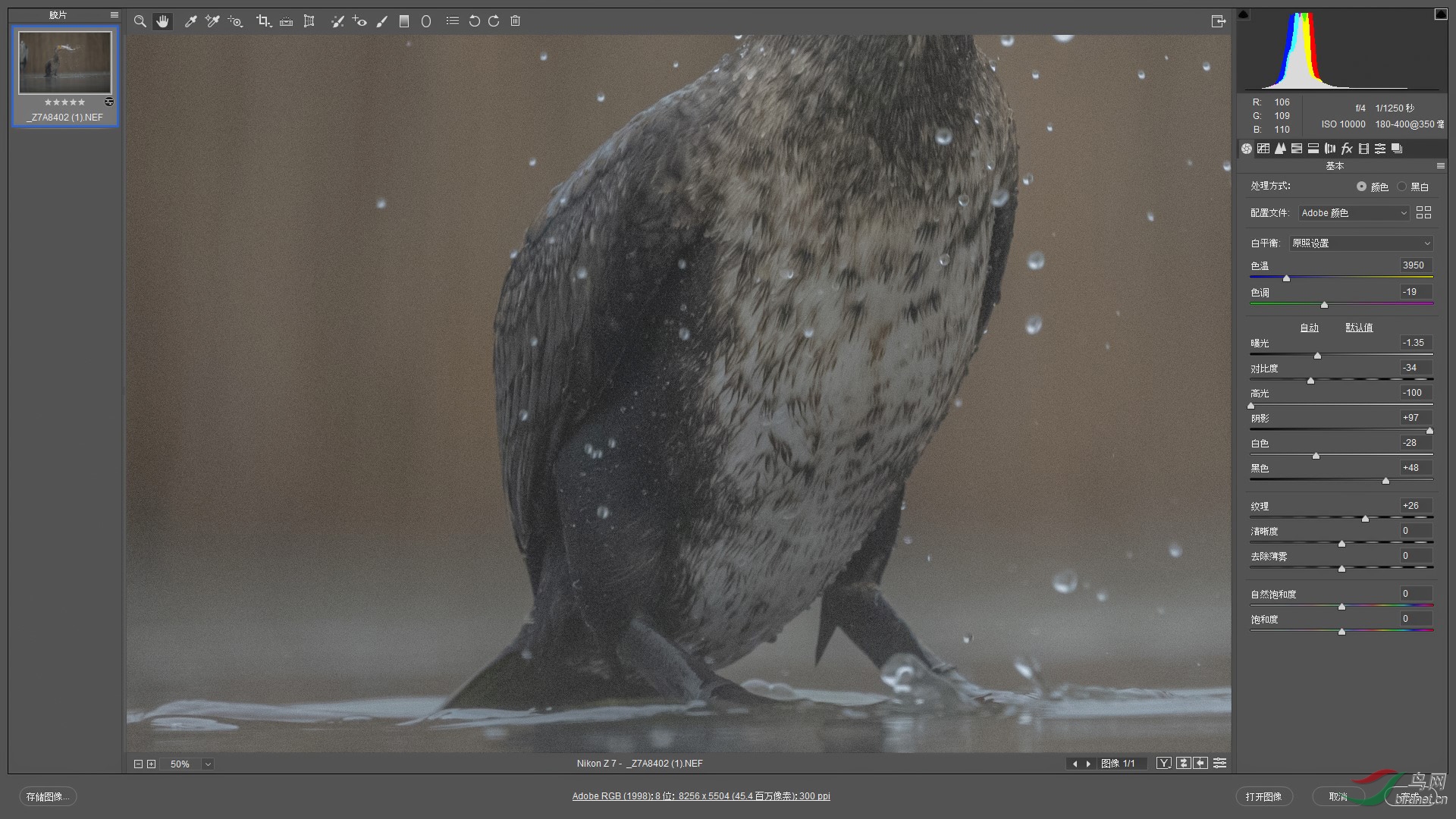Activate the Red Eye Removal tool
Viewport: 1456px width, 819px height.
click(360, 21)
